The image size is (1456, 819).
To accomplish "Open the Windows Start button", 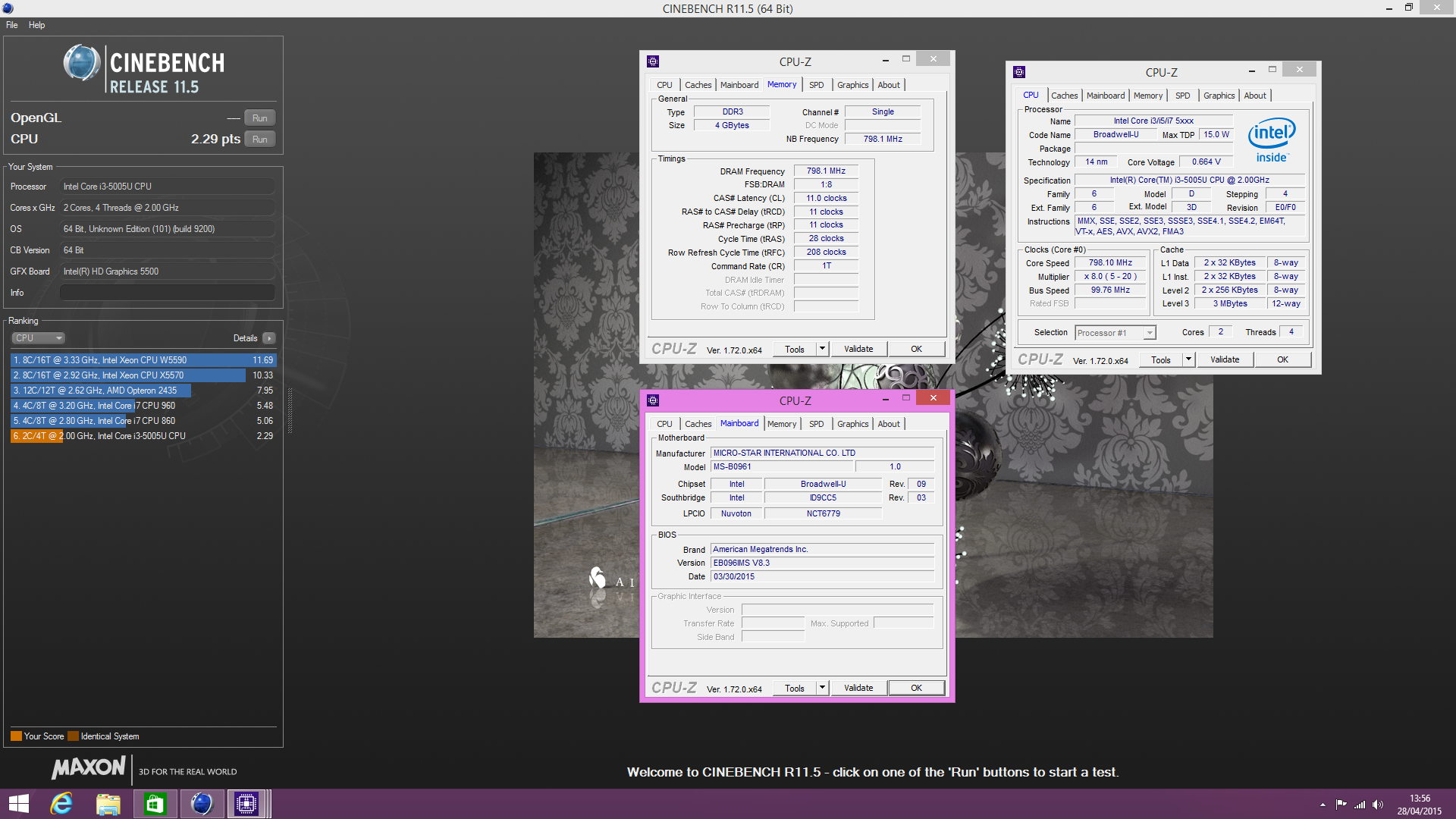I will point(18,804).
